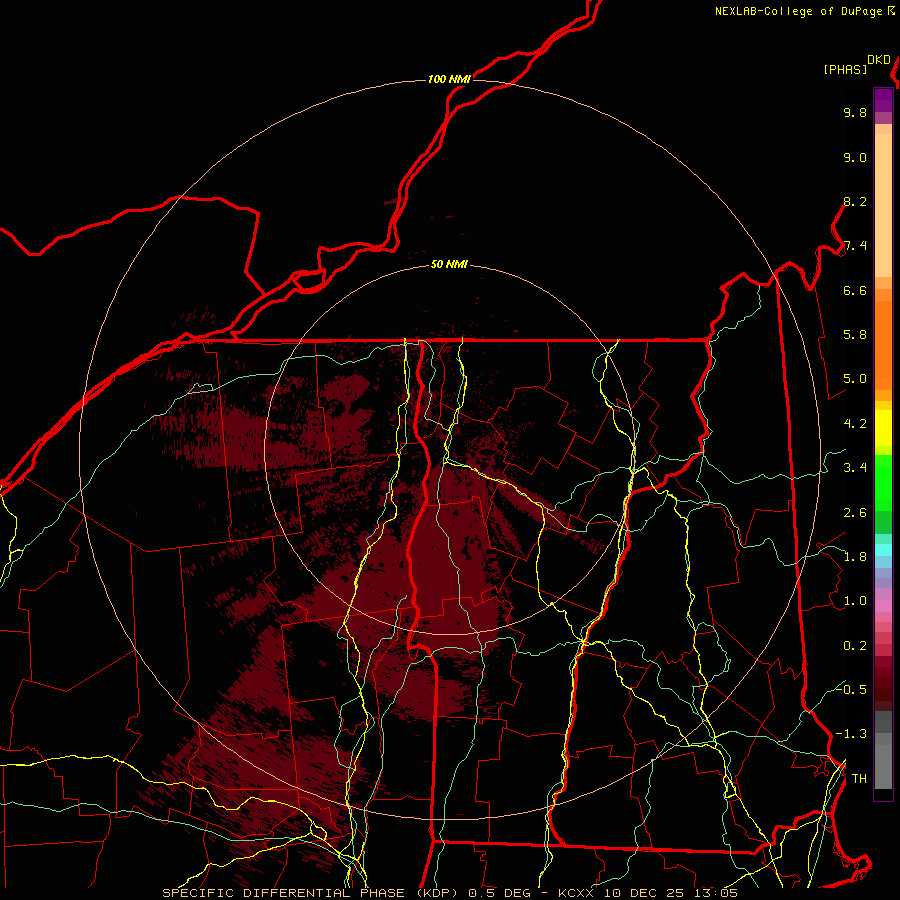Pick the orange segment of the color bar
Image resolution: width=900 pixels, height=900 pixels.
883,344
